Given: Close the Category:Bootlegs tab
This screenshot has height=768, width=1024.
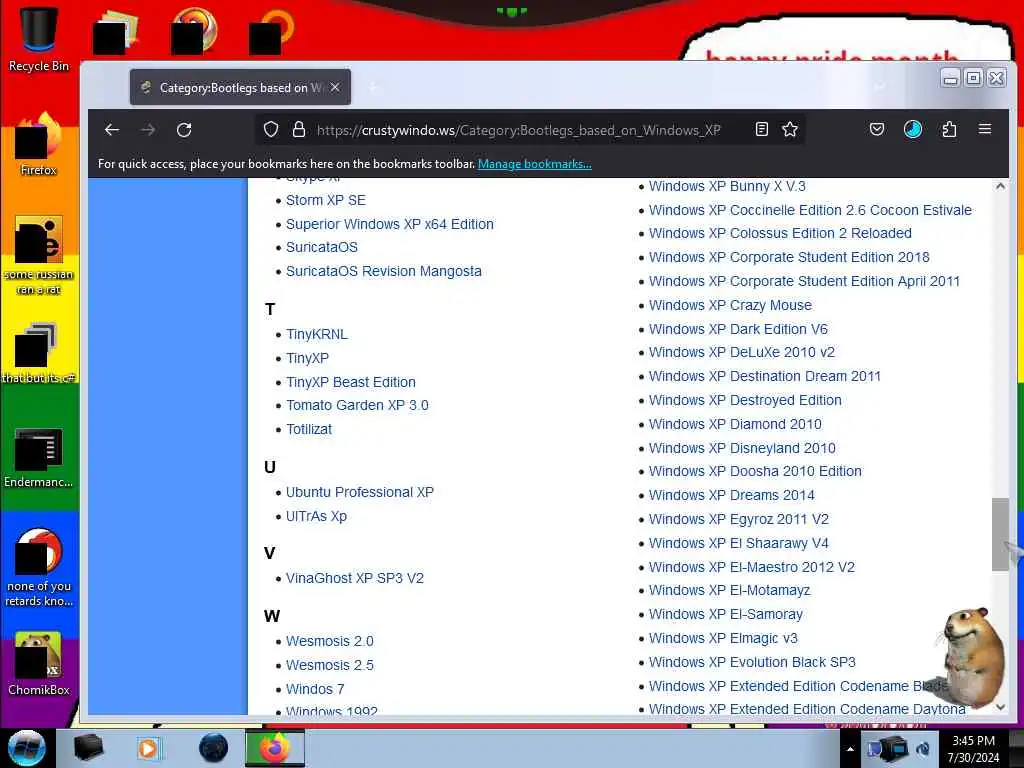Looking at the screenshot, I should click(335, 87).
